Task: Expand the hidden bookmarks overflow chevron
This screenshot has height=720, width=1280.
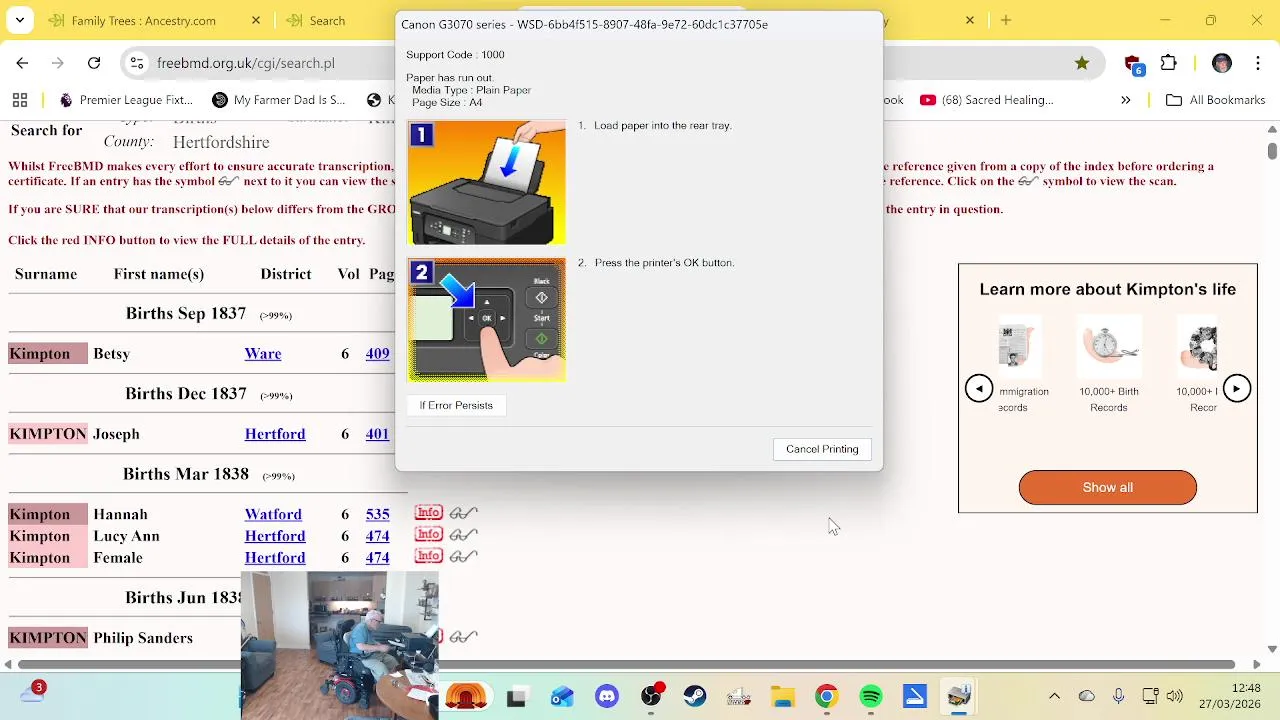Action: 1125,100
